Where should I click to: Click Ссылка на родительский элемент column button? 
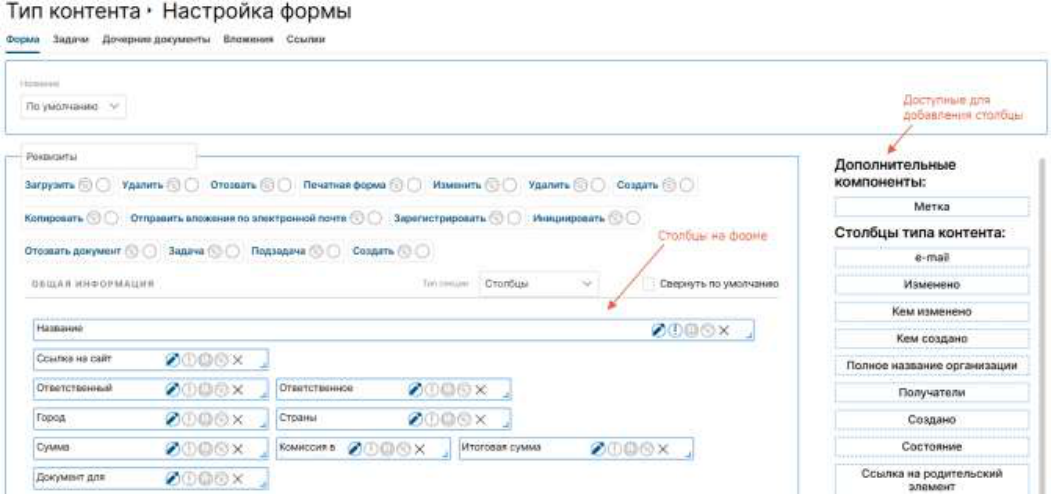932,480
